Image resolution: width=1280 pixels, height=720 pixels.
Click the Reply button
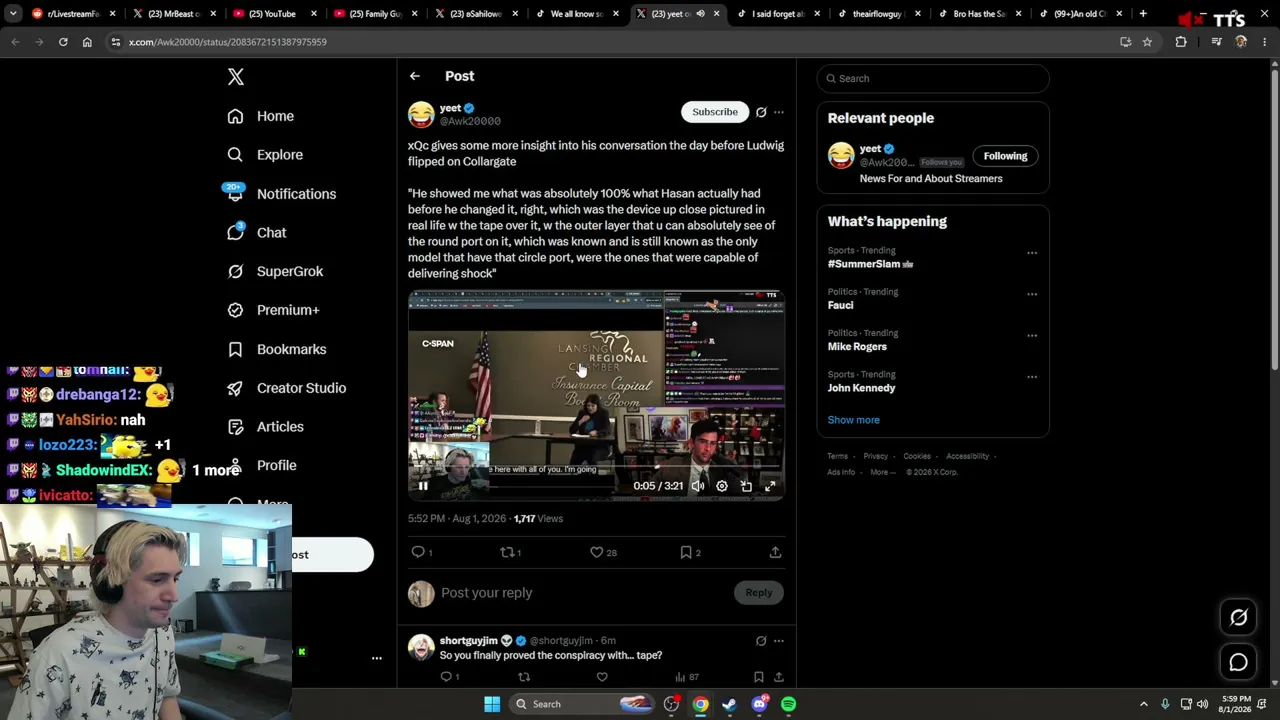(759, 593)
